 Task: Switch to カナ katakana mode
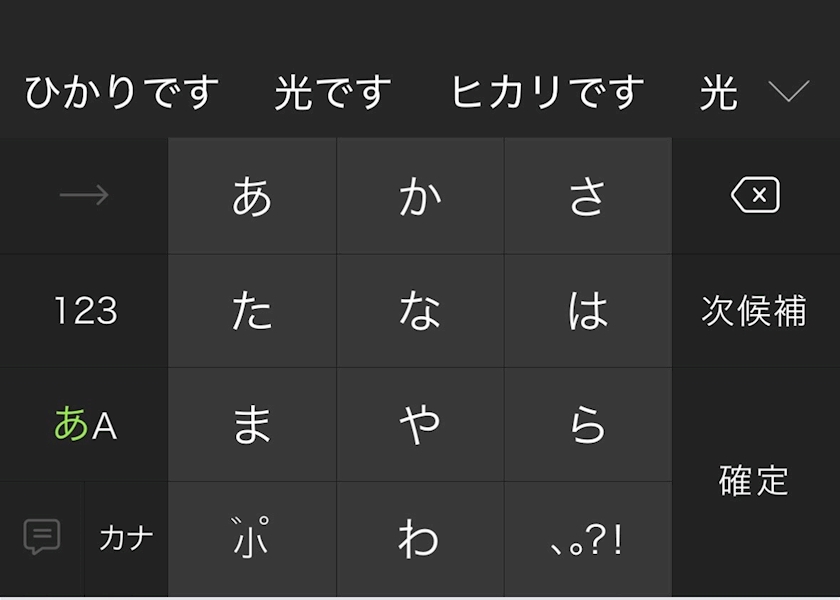(126, 538)
